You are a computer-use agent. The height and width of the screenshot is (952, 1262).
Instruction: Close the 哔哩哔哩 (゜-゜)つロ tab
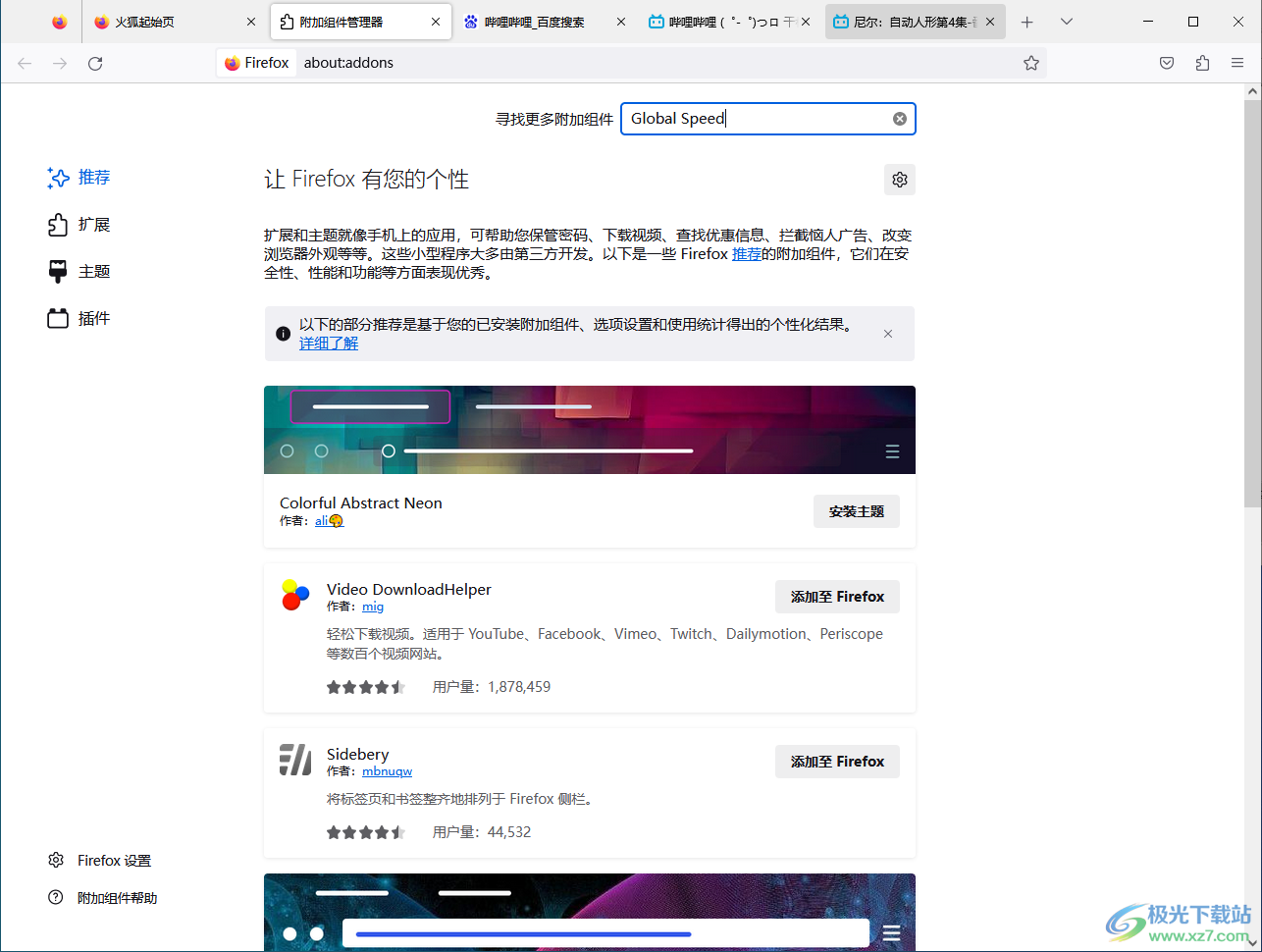(806, 22)
